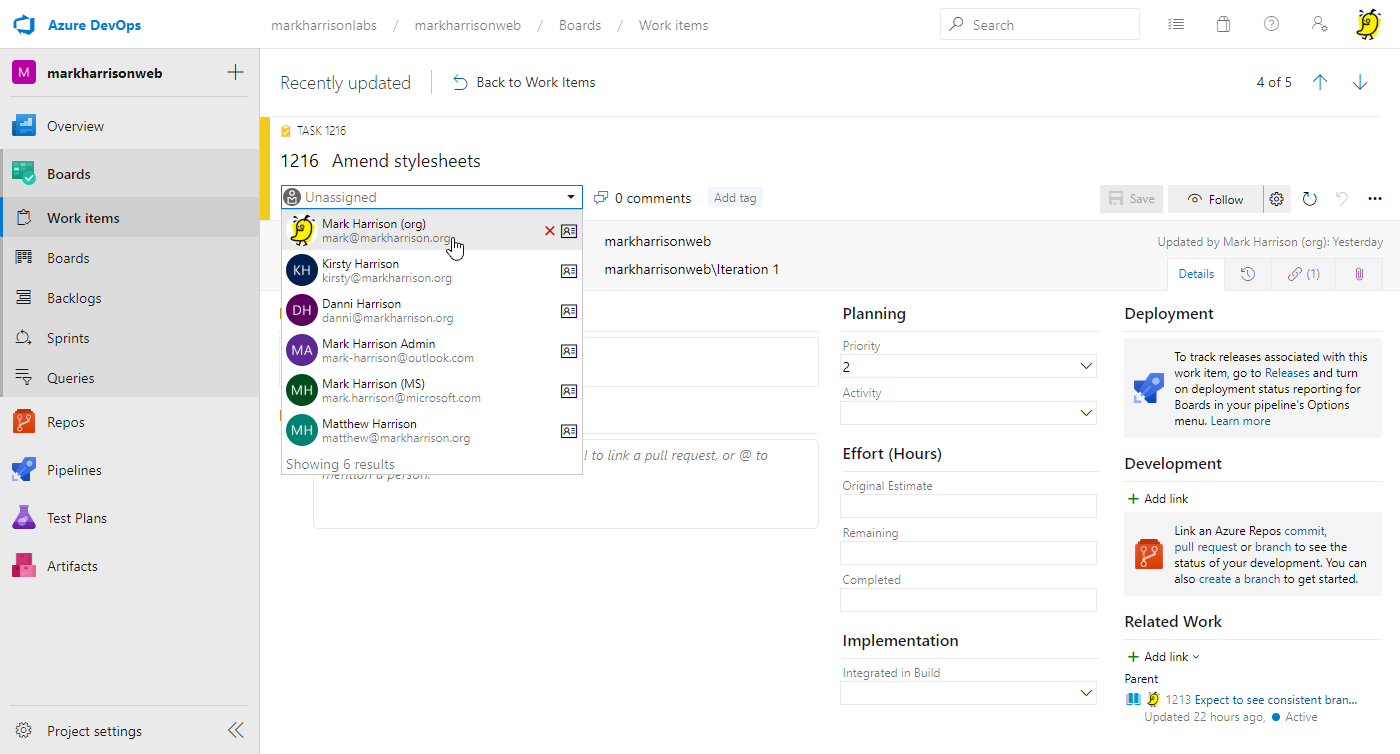Screen dimensions: 1400x754
Task: Click the Original Estimate input field
Action: click(967, 506)
